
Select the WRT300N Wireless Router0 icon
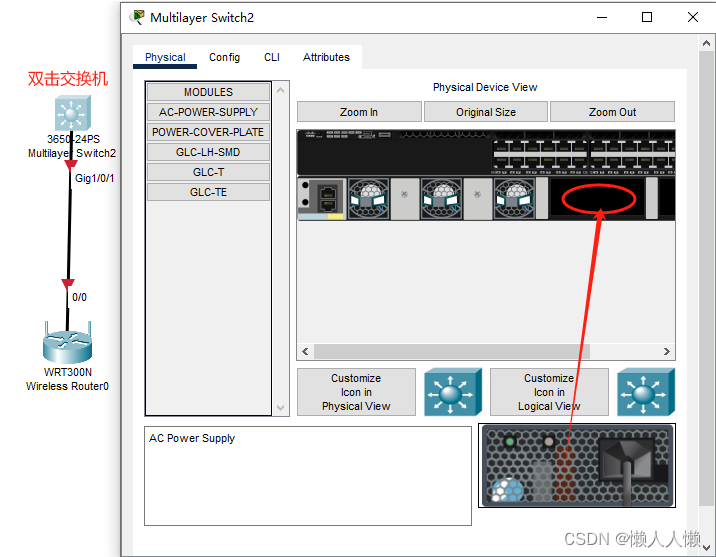[68, 343]
